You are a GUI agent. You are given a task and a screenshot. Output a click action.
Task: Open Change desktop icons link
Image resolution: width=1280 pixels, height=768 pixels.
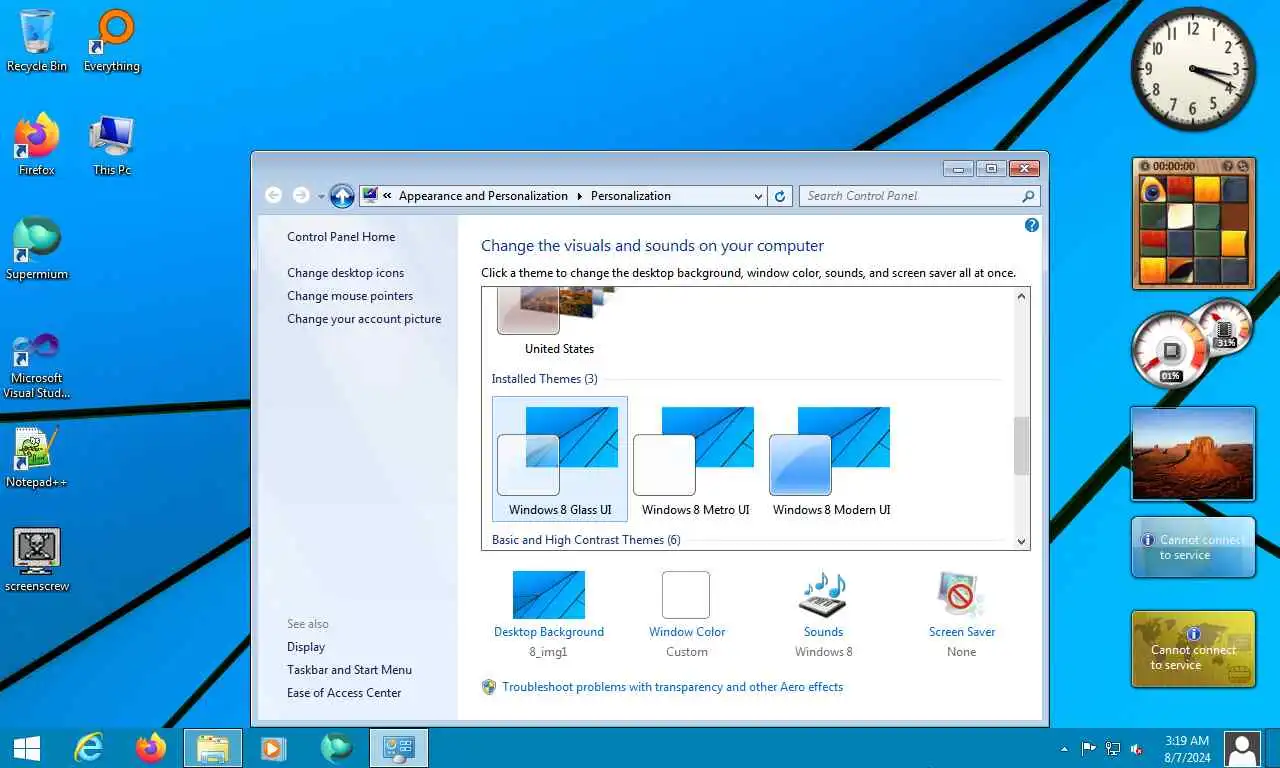click(x=346, y=273)
